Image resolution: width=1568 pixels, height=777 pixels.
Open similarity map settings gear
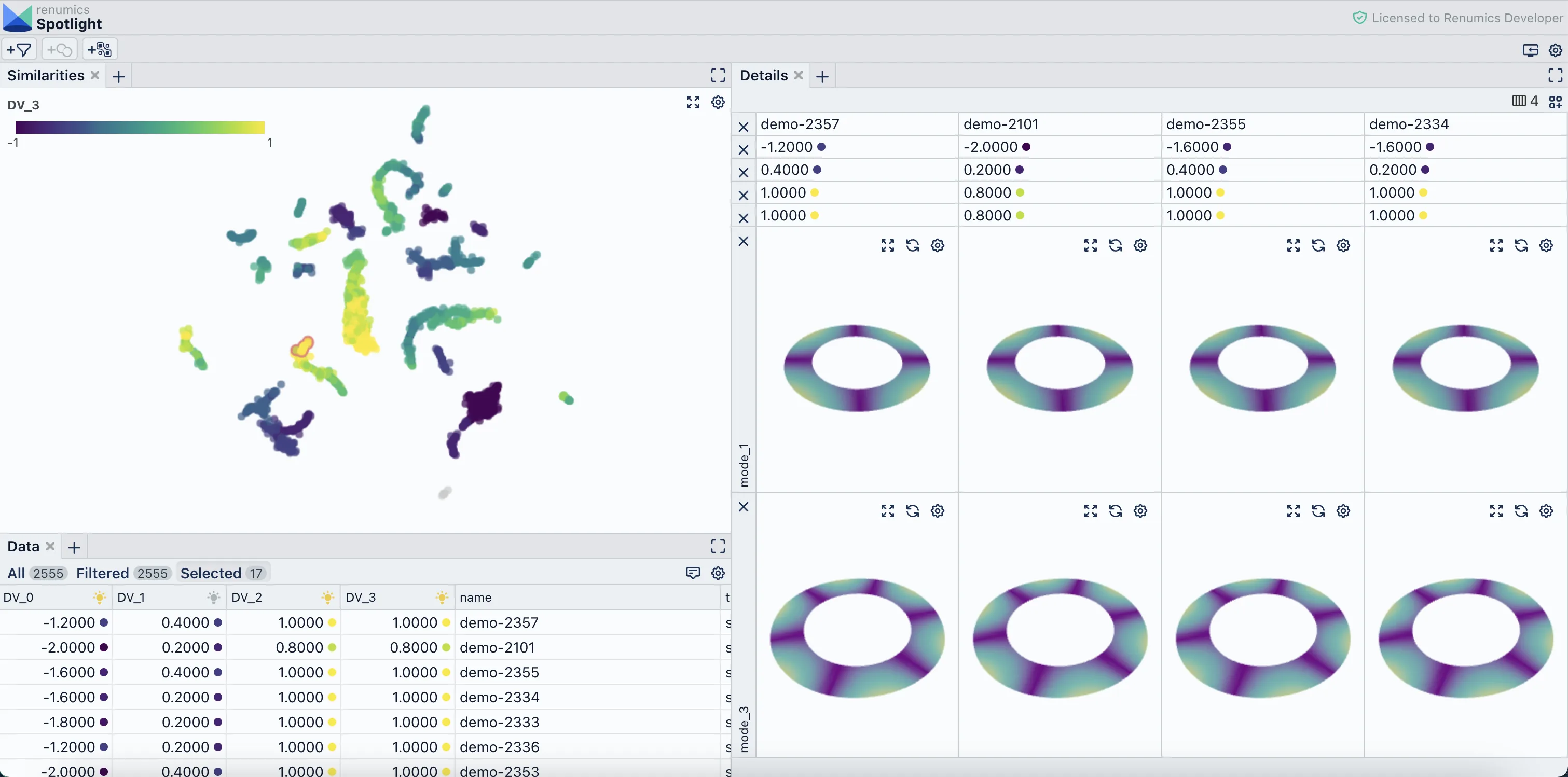point(718,102)
